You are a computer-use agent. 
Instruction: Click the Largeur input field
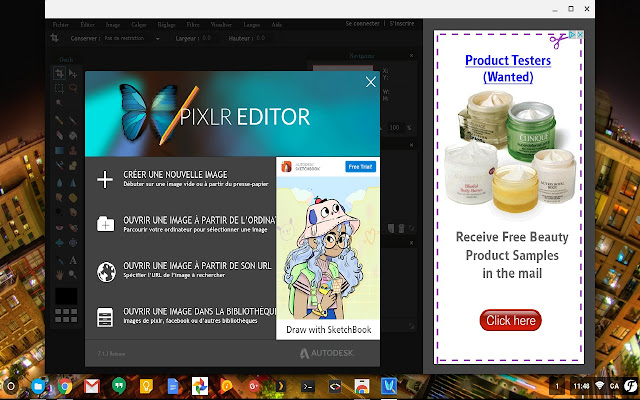(210, 38)
